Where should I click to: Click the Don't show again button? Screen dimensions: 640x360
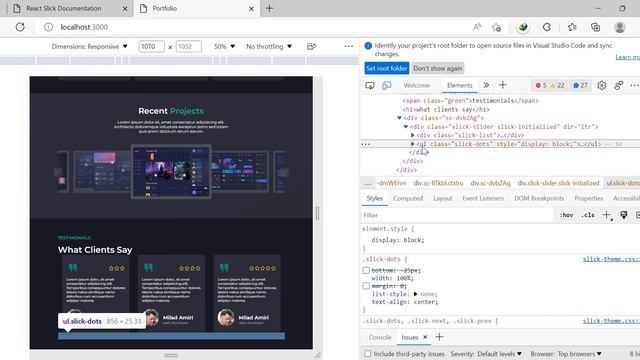coord(438,69)
